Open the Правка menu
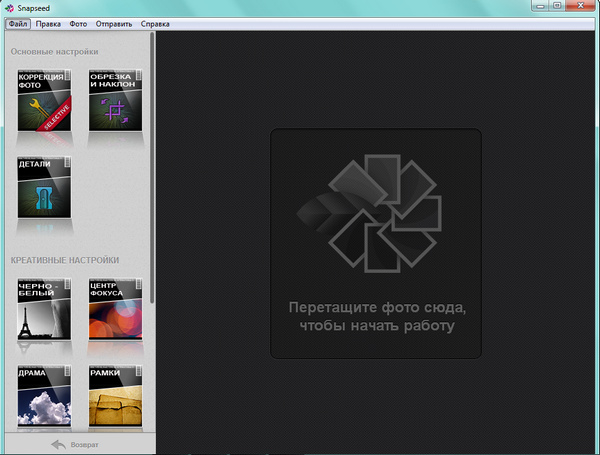 tap(48, 22)
